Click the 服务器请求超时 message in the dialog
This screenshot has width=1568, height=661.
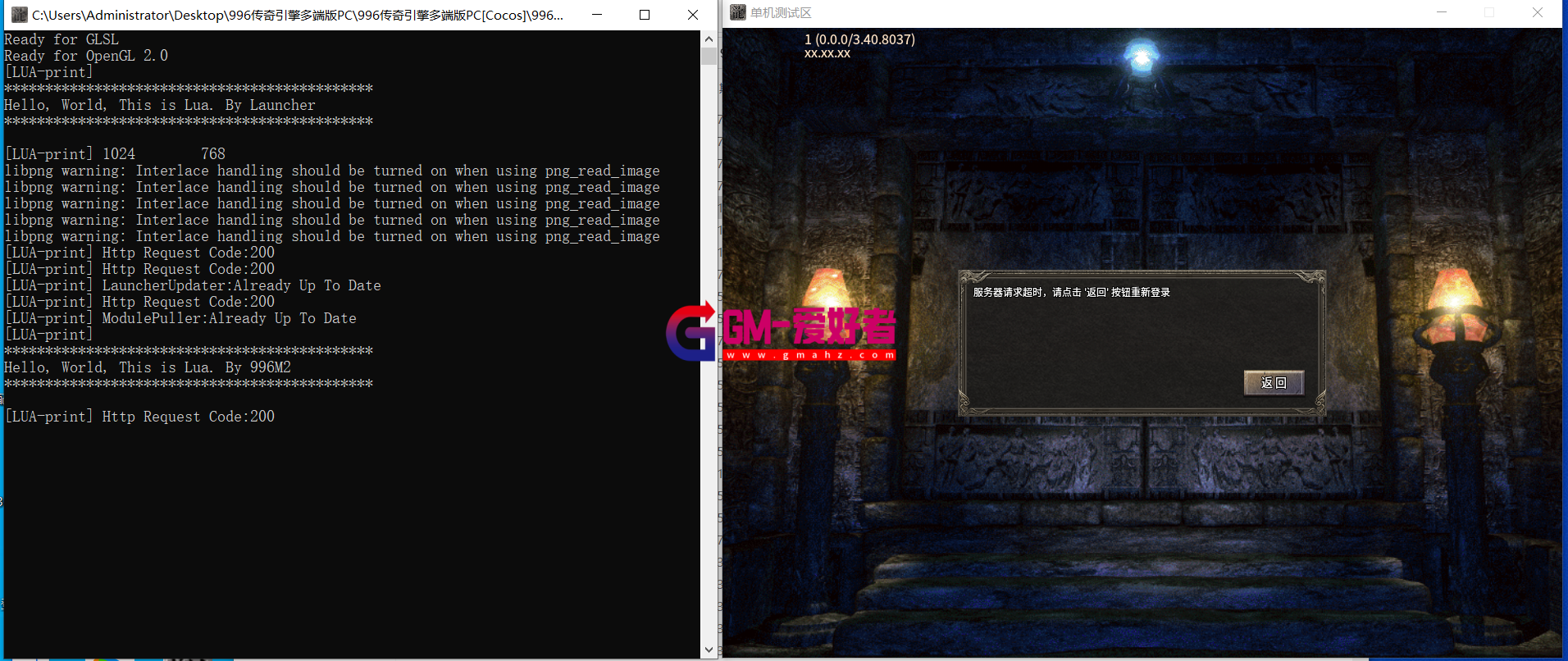1071,292
